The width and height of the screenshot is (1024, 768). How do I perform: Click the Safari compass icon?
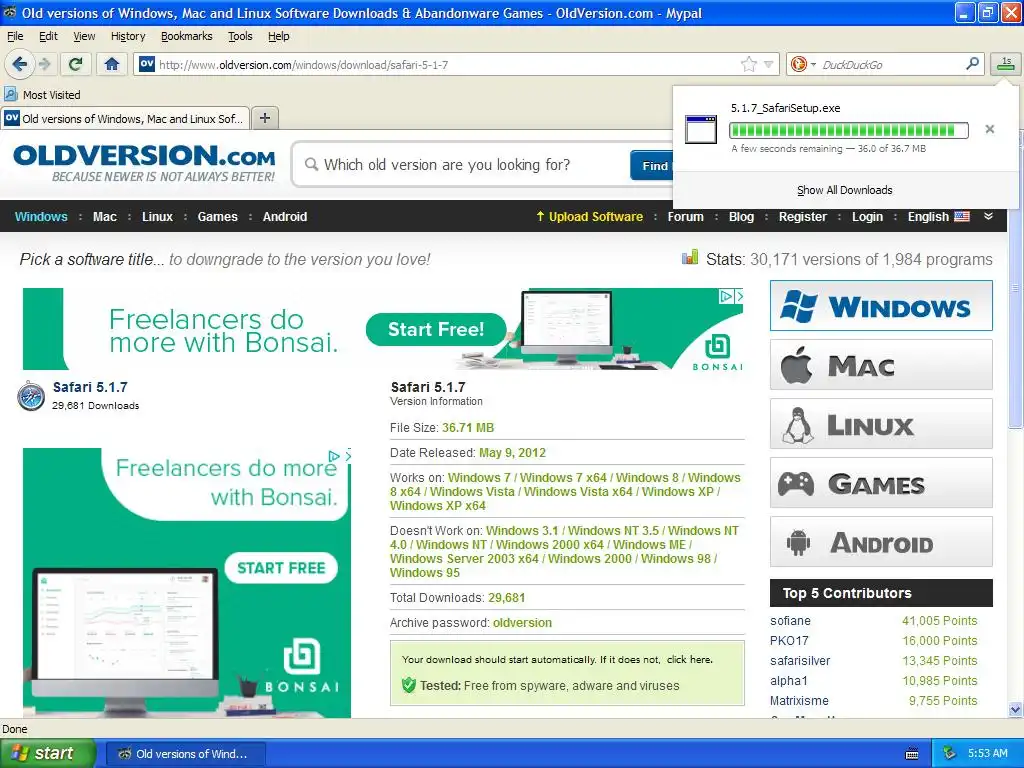[x=31, y=396]
